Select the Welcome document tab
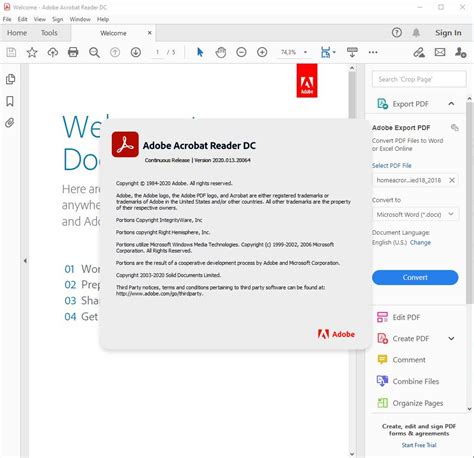 pyautogui.click(x=113, y=33)
